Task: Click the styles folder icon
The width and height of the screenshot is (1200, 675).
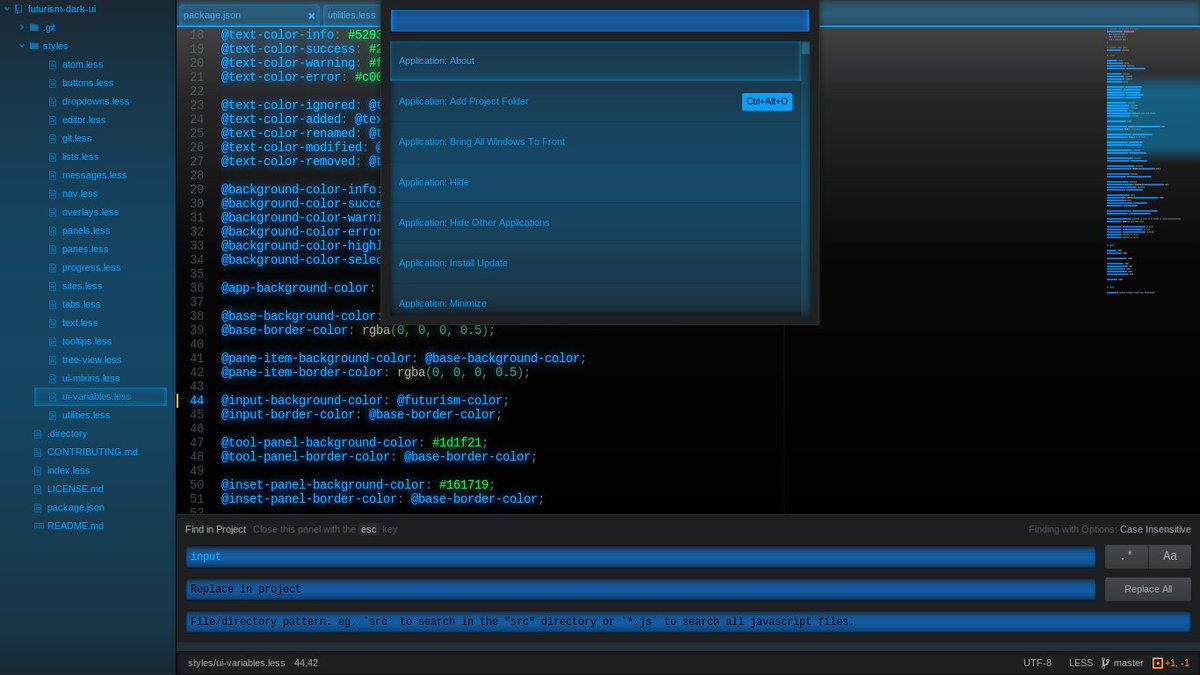Action: [x=34, y=46]
